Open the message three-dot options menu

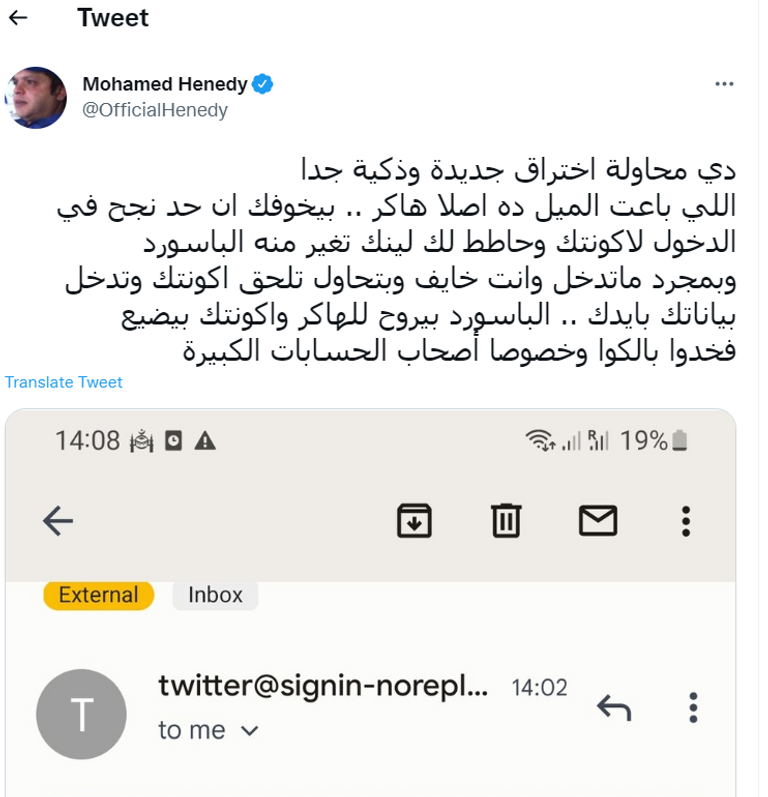693,708
